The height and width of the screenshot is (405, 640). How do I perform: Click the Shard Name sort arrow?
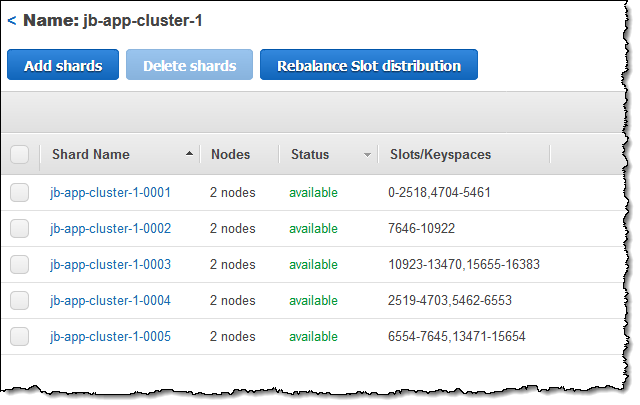pos(190,155)
